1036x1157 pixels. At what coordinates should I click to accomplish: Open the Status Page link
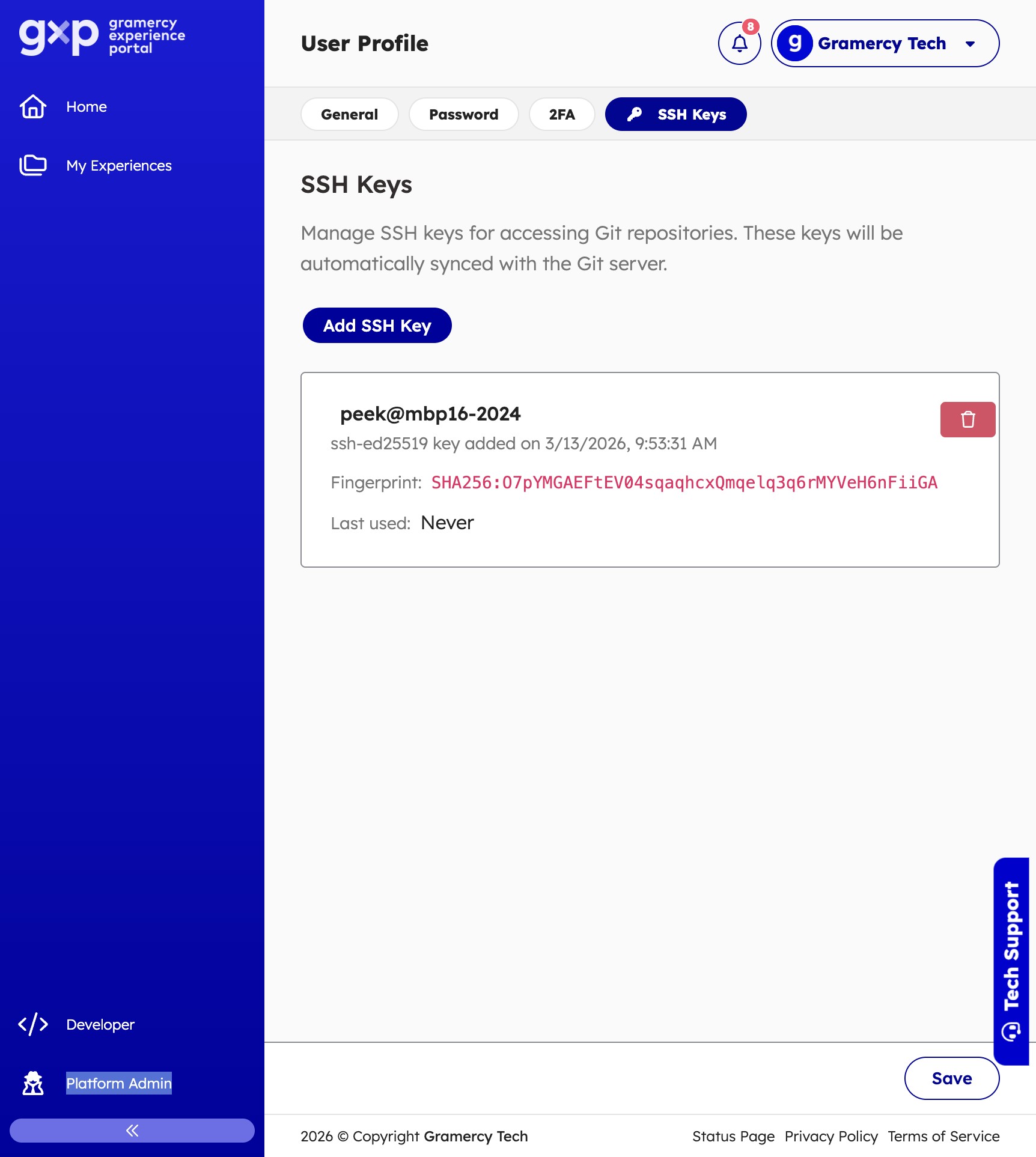[x=733, y=1136]
